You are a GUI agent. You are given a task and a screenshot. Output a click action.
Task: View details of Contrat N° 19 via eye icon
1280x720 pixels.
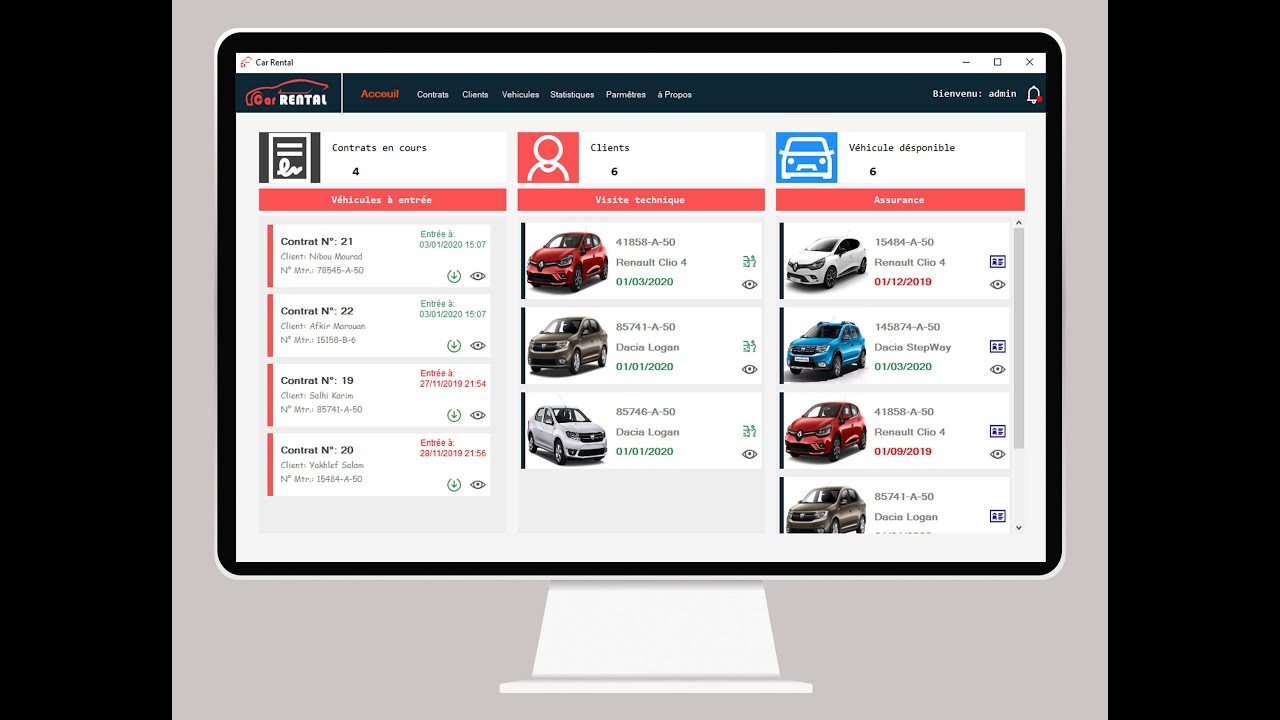[478, 415]
